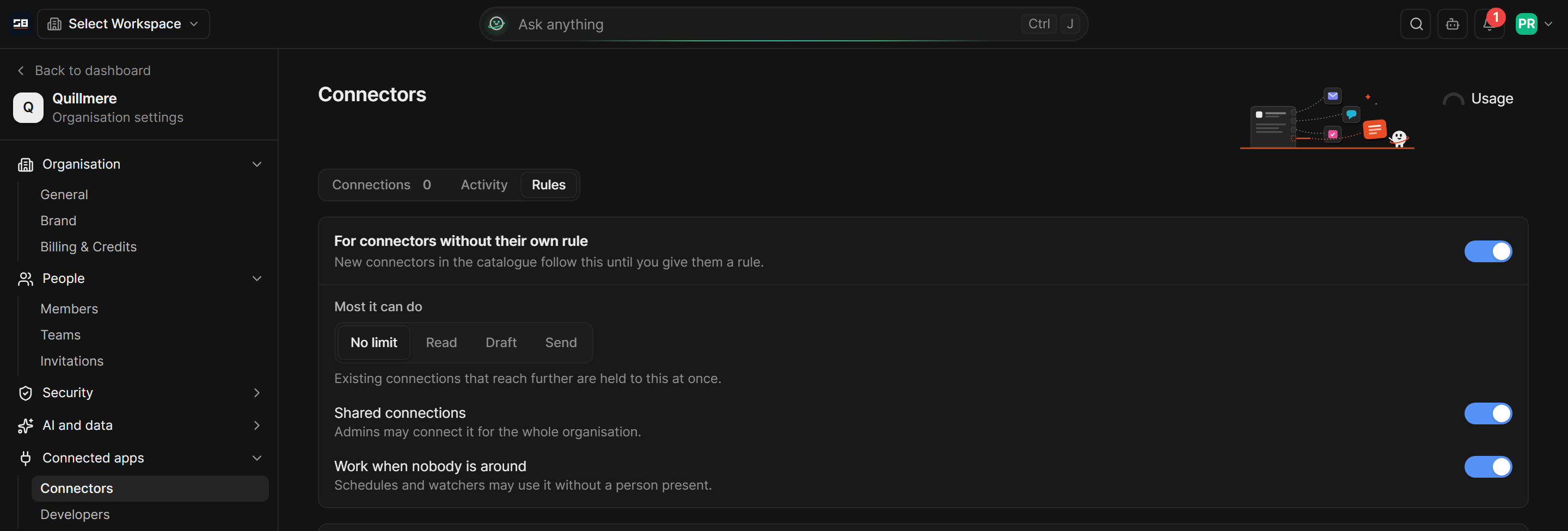Collapse the Connected apps chevron
The height and width of the screenshot is (531, 1568).
[x=257, y=458]
